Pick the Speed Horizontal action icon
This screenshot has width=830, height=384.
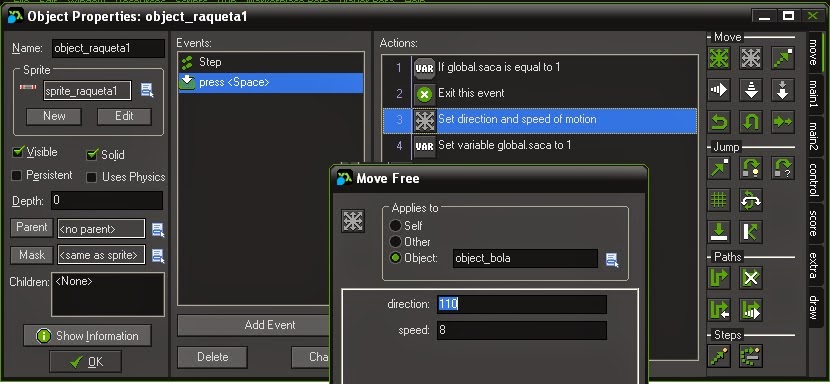(719, 90)
